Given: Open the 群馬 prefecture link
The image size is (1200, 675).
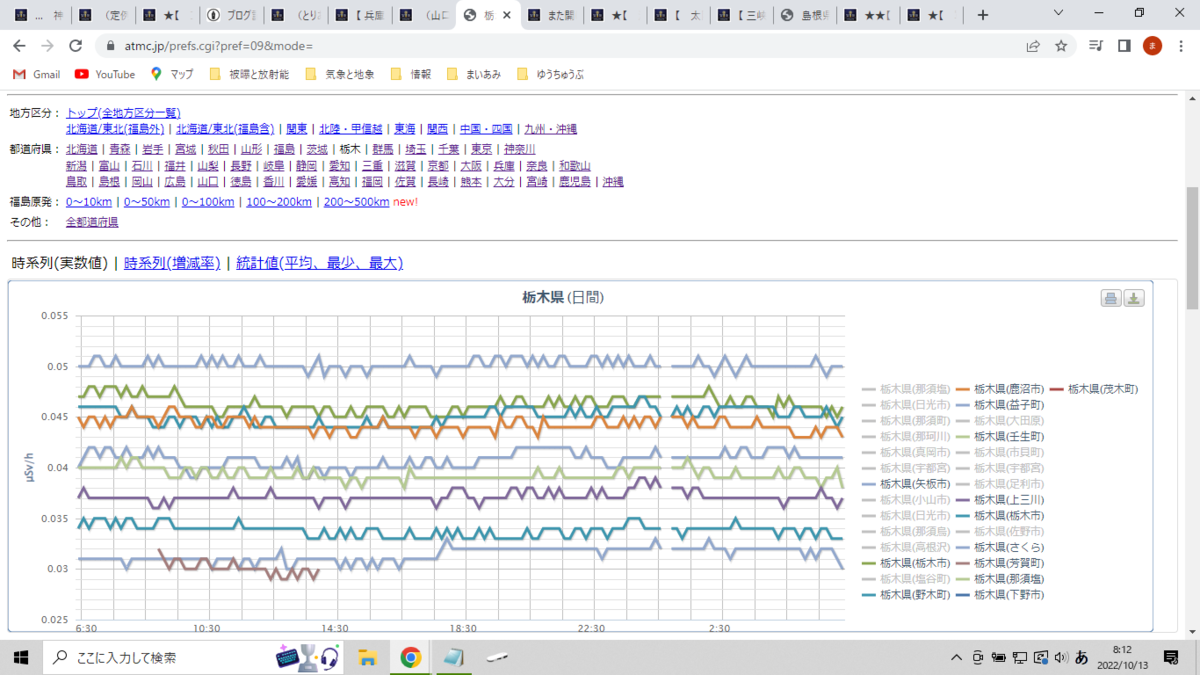Looking at the screenshot, I should pos(382,149).
